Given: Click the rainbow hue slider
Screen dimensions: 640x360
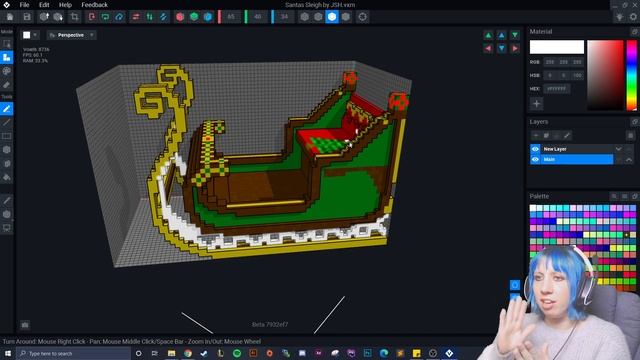Looking at the screenshot, I should [x=631, y=75].
